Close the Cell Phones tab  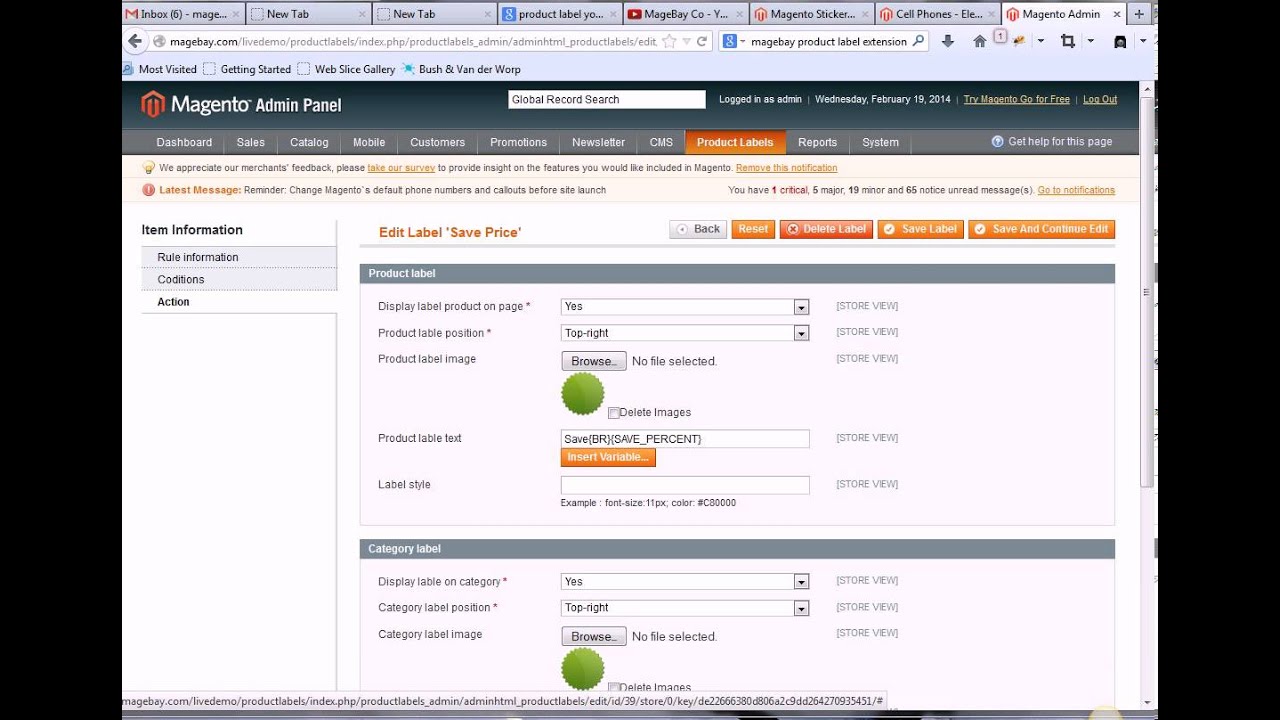pyautogui.click(x=990, y=14)
